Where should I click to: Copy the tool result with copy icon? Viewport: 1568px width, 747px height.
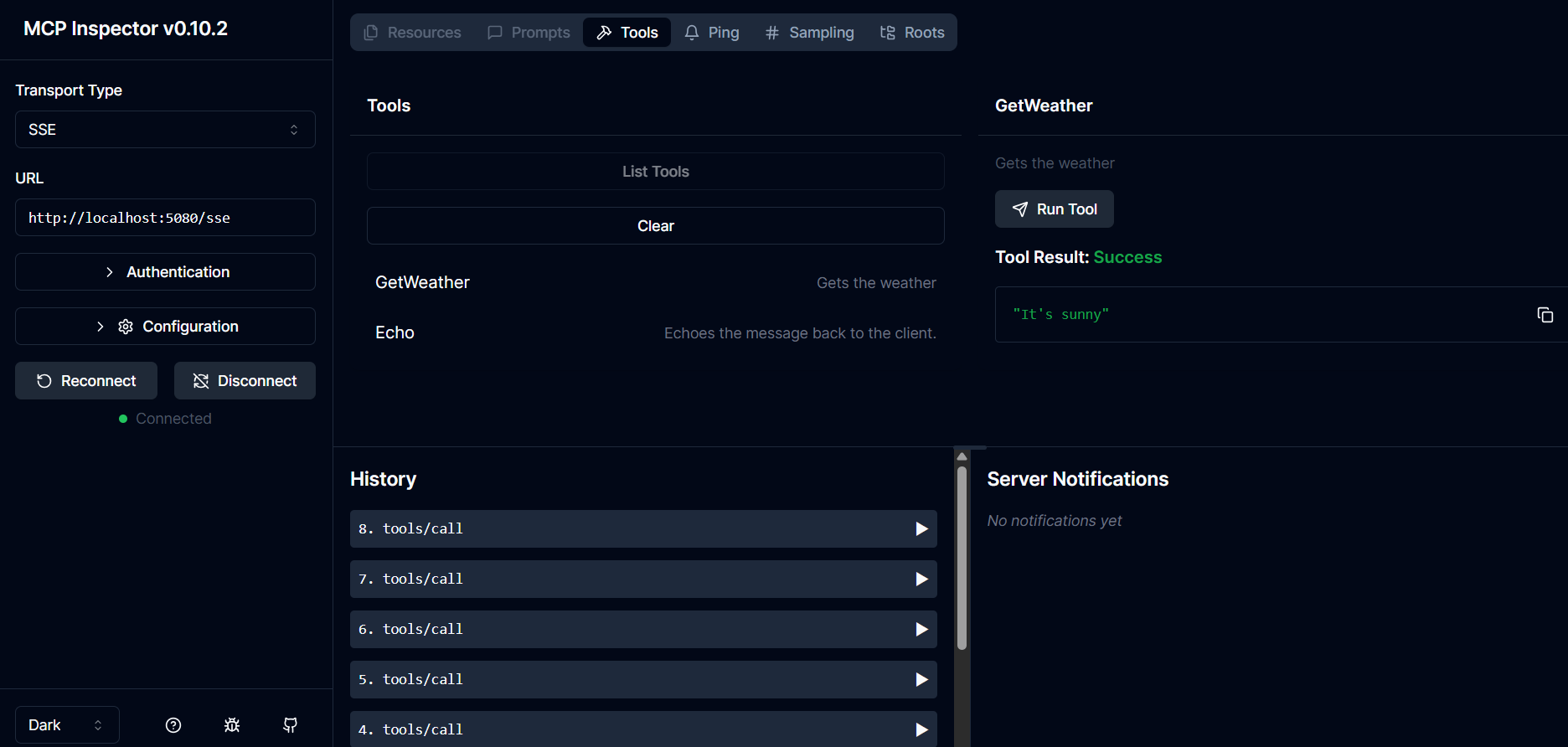click(x=1545, y=315)
